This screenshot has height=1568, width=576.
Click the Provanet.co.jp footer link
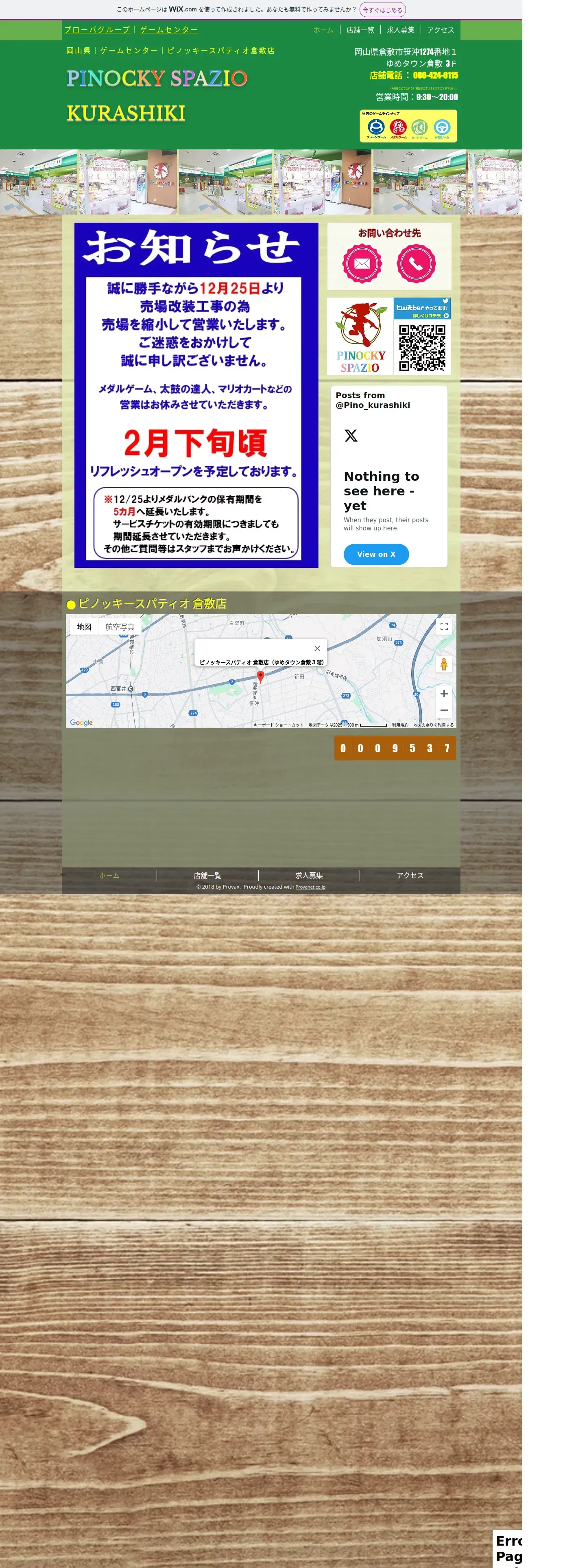310,887
